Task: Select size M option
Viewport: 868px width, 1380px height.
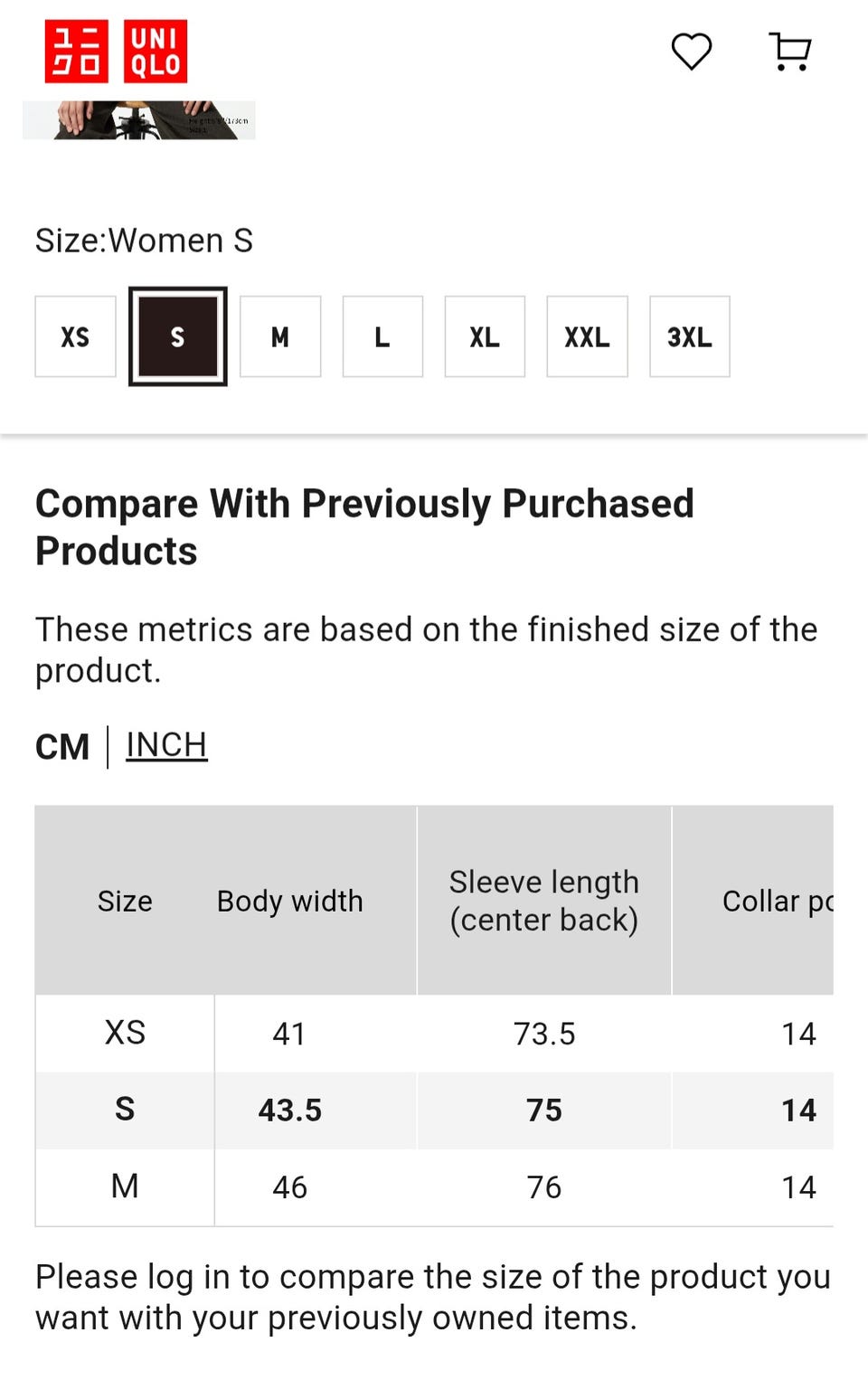Action: point(280,336)
